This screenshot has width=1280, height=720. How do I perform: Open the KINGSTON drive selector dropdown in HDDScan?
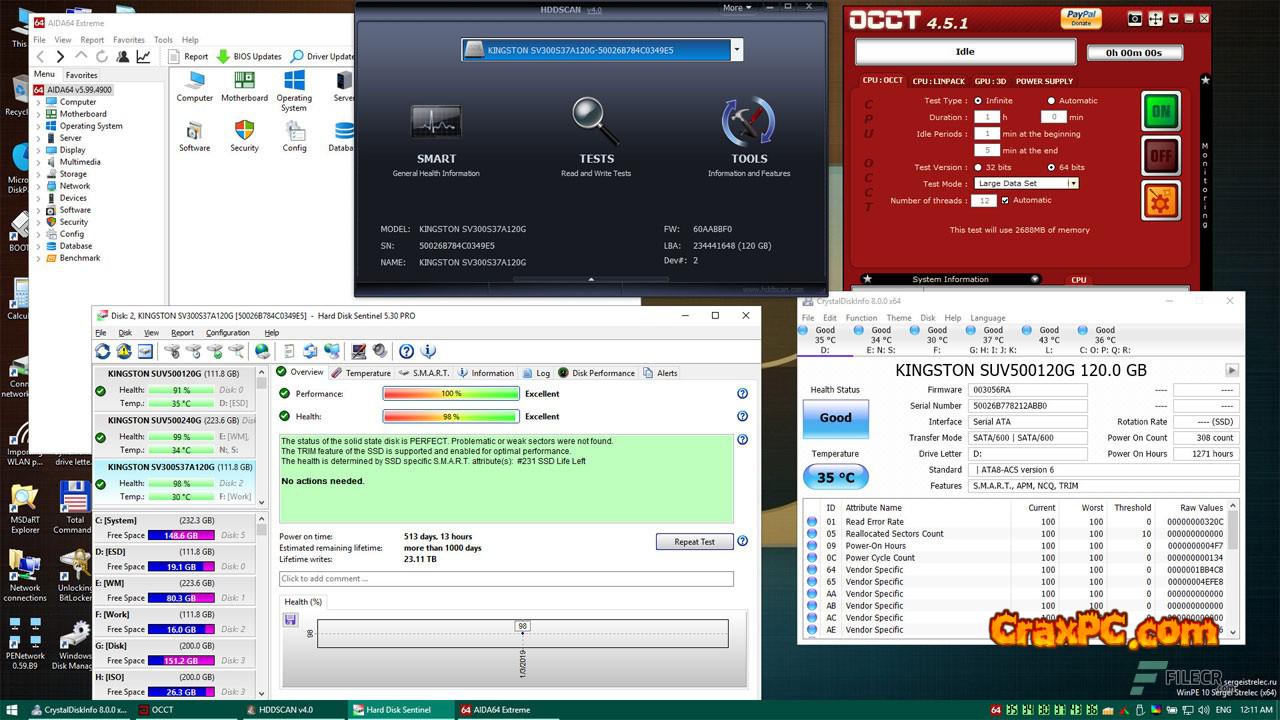coord(736,49)
